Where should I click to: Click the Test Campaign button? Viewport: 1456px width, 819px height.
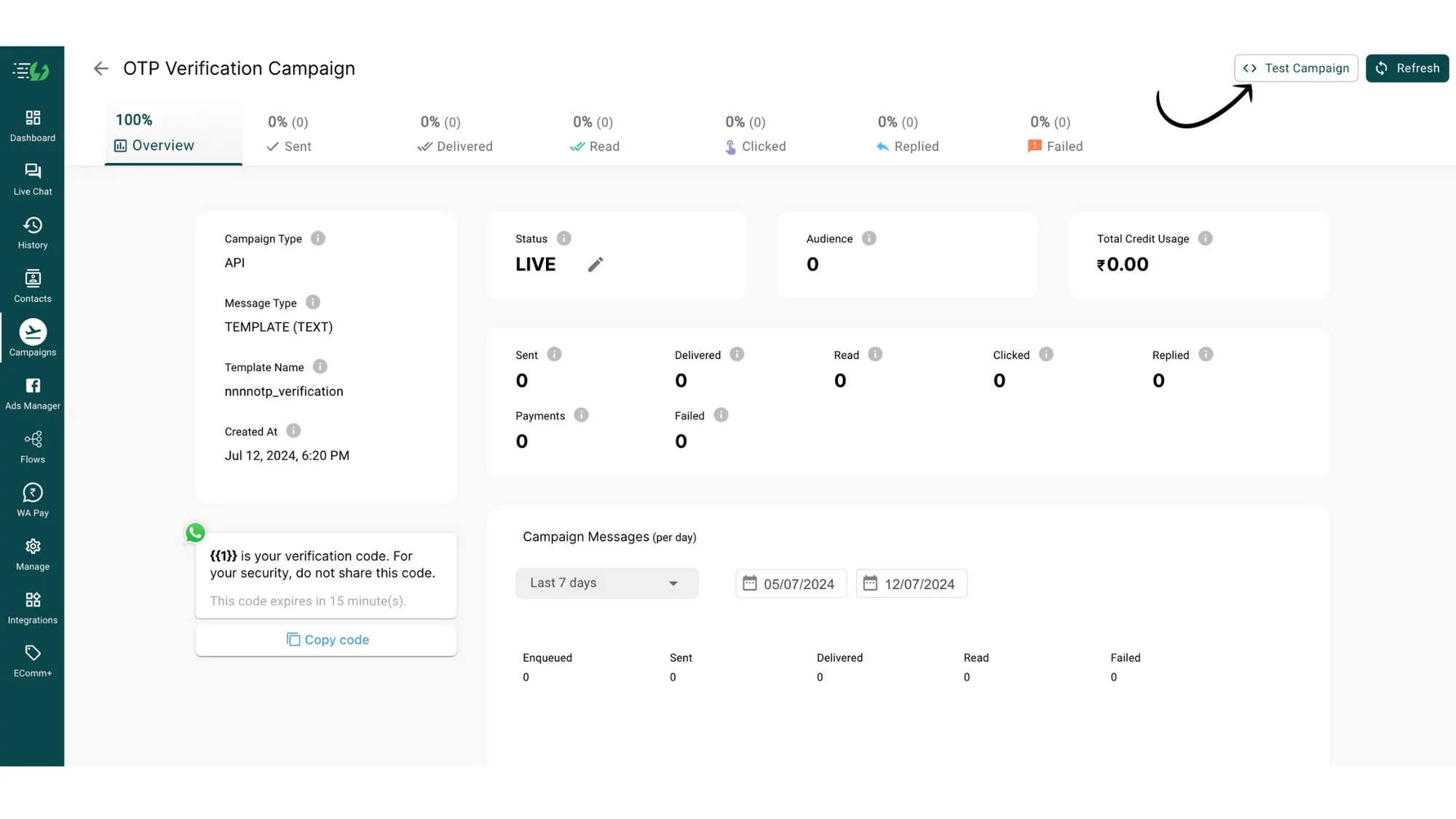click(1296, 68)
